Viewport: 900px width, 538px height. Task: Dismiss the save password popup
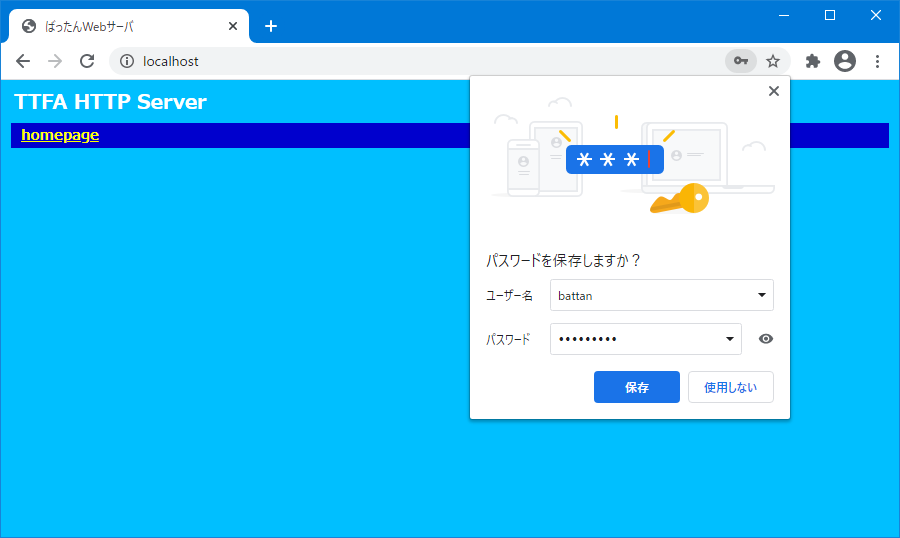[774, 91]
